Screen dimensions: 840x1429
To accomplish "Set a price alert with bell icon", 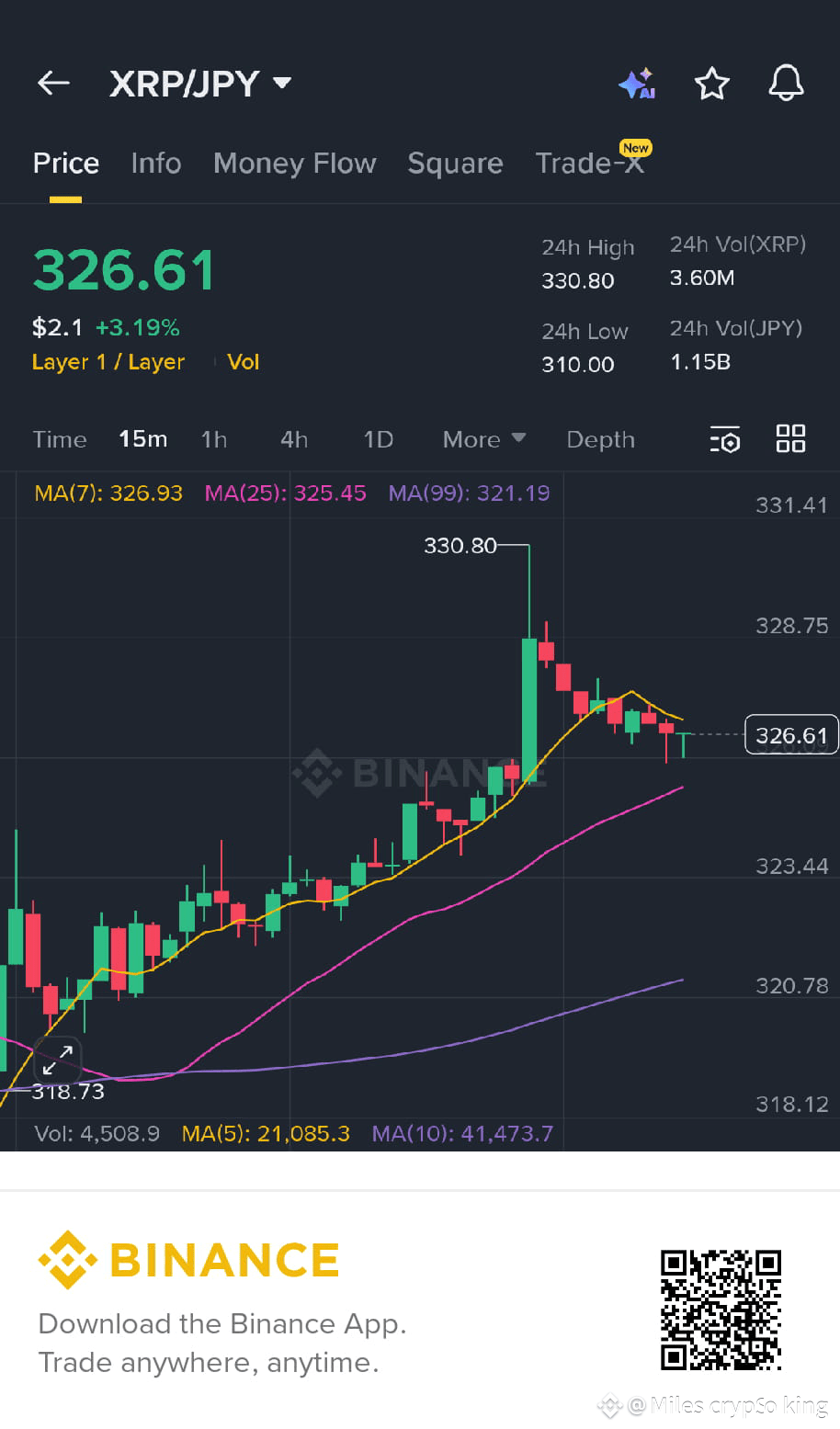I will pos(786,84).
